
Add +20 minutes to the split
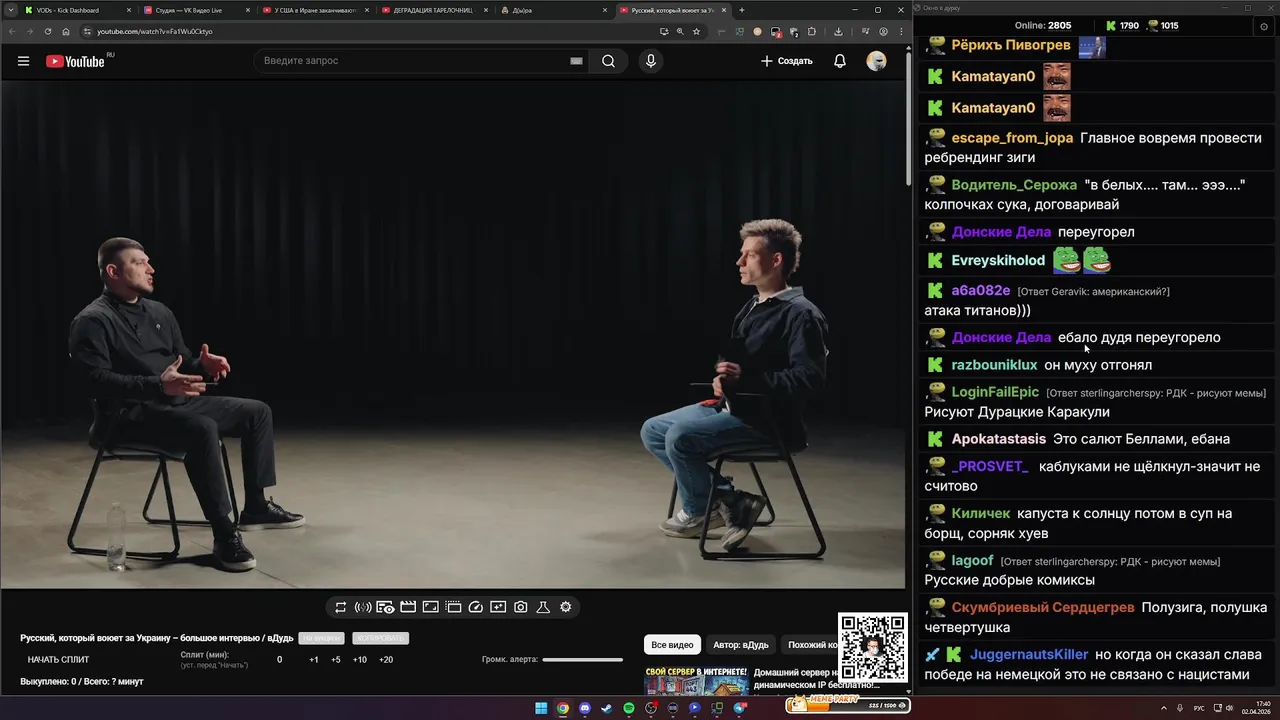pyautogui.click(x=386, y=659)
